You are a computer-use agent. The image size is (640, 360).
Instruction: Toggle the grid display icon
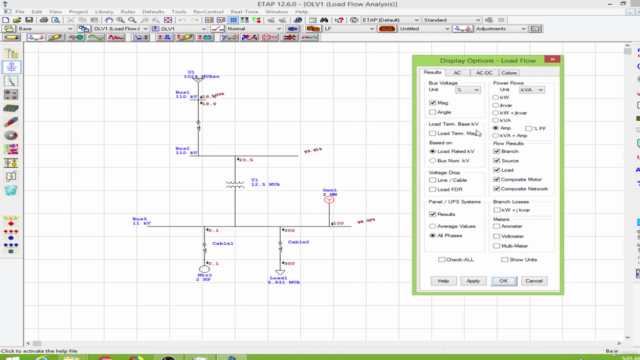coord(233,20)
